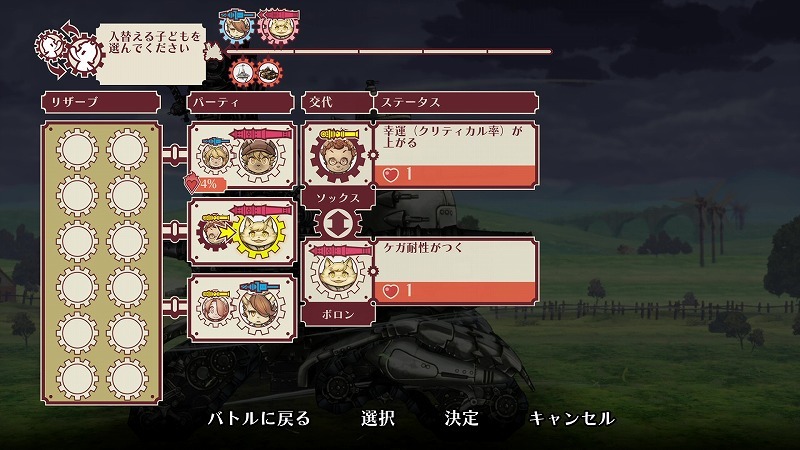Select the brown-haired girl portrait in party
Screen dimensions: 800x450
[x=259, y=311]
